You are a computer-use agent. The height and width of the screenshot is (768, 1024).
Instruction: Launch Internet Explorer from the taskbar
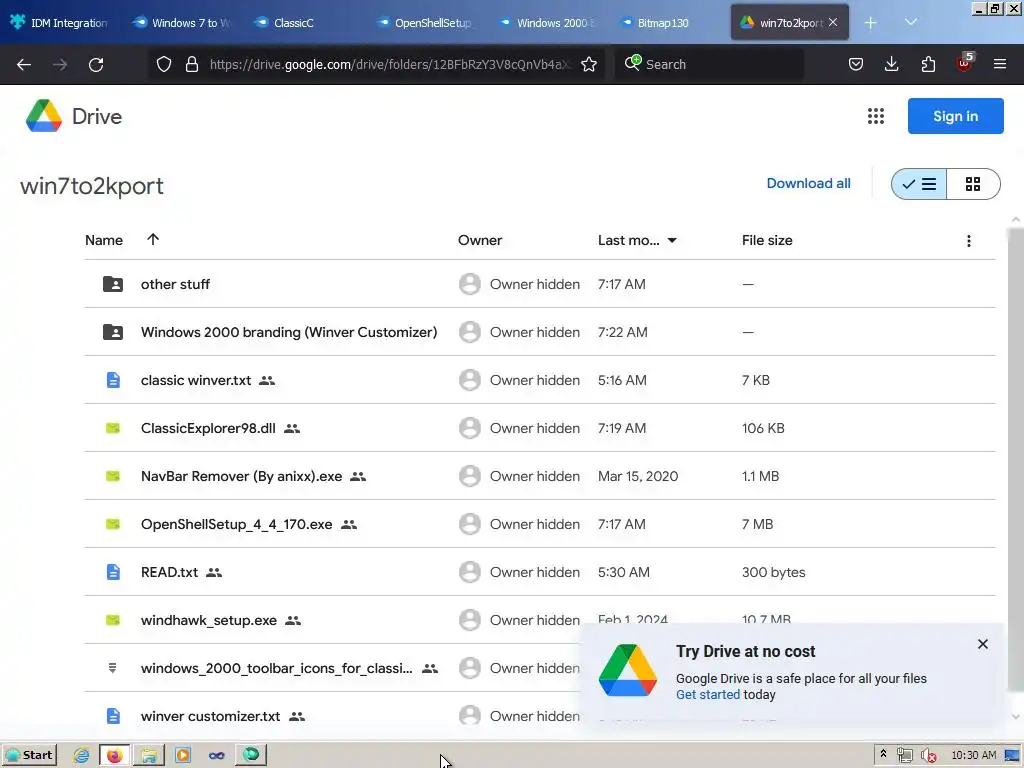pyautogui.click(x=81, y=755)
